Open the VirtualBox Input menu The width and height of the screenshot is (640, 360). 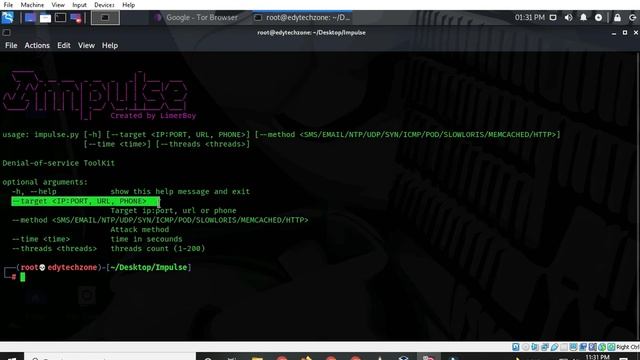click(x=79, y=5)
